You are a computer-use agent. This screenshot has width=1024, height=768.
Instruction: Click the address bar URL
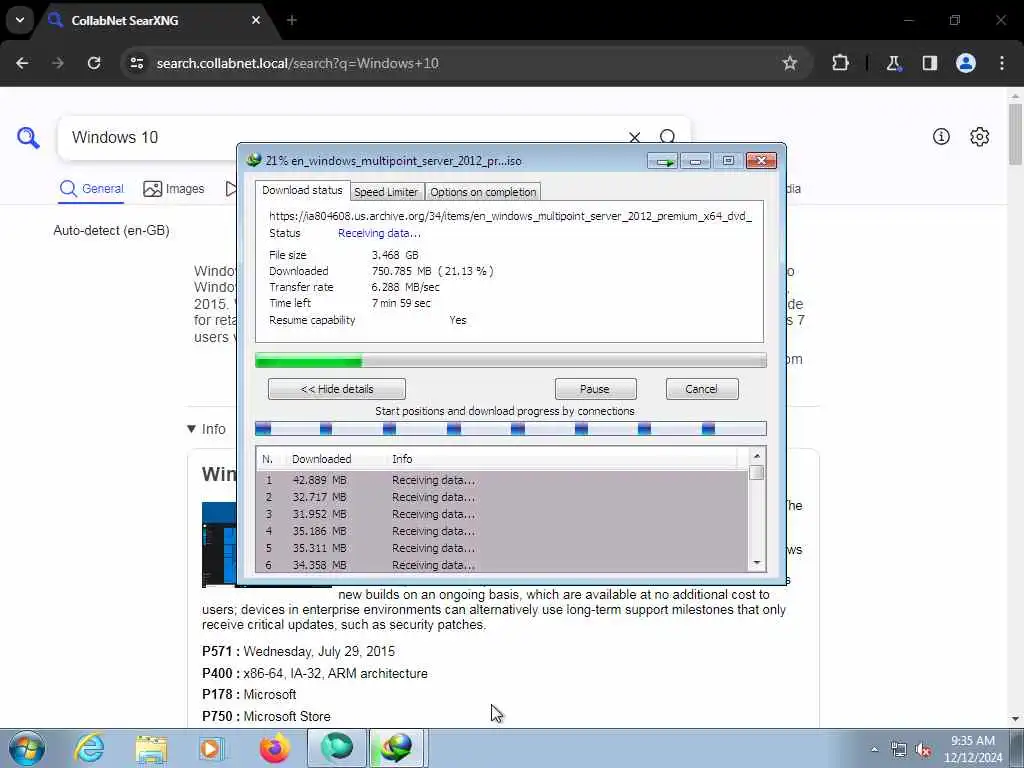coord(298,63)
